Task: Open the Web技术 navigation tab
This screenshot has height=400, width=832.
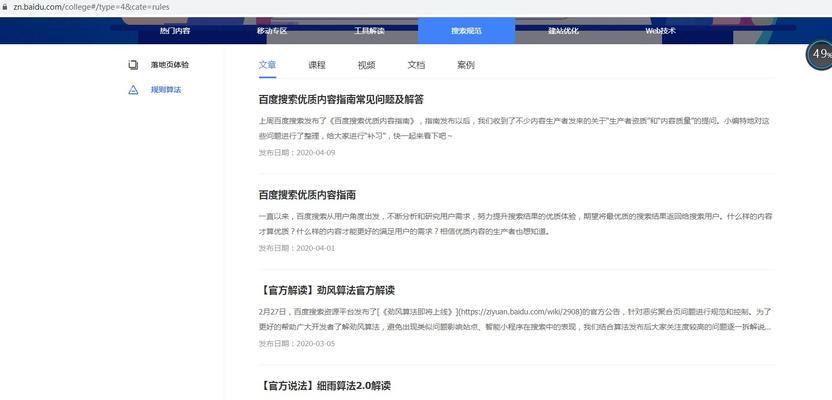Action: click(661, 31)
